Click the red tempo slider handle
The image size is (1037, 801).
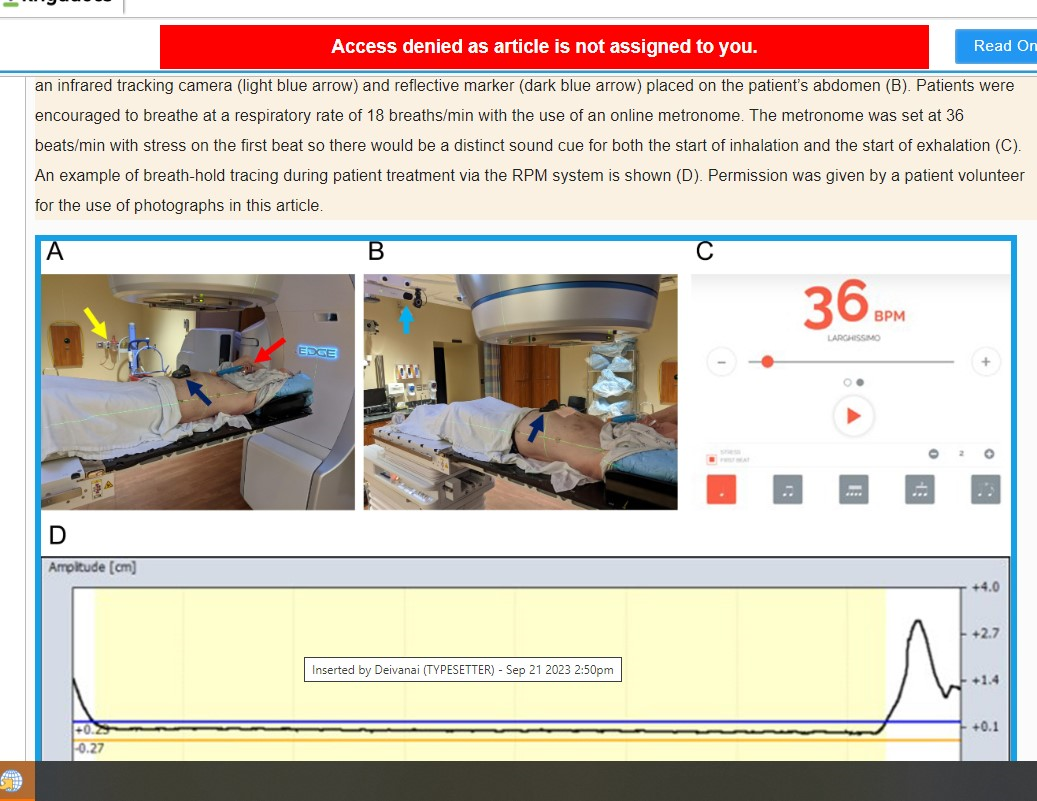[767, 362]
